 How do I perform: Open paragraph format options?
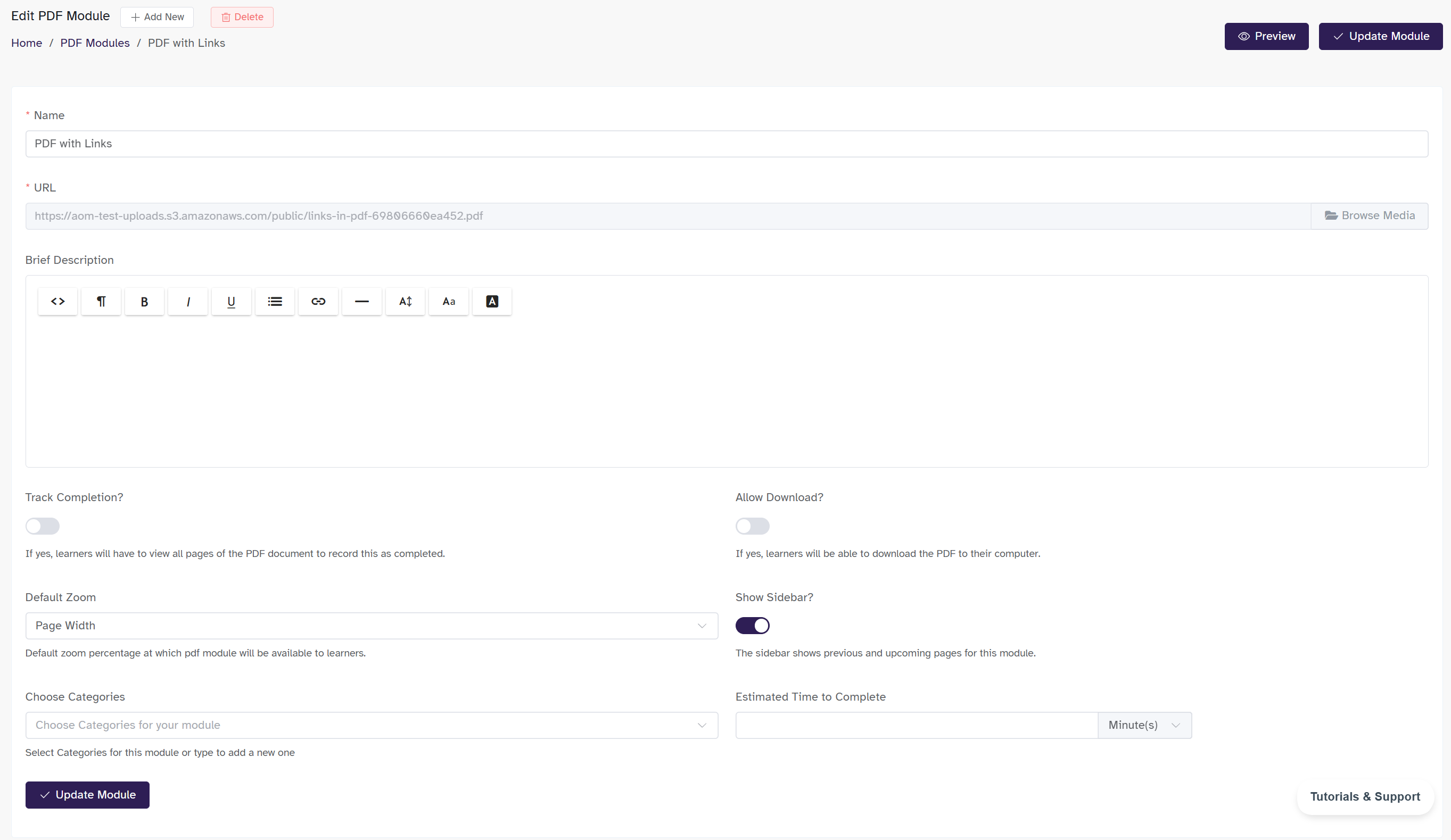coord(101,302)
